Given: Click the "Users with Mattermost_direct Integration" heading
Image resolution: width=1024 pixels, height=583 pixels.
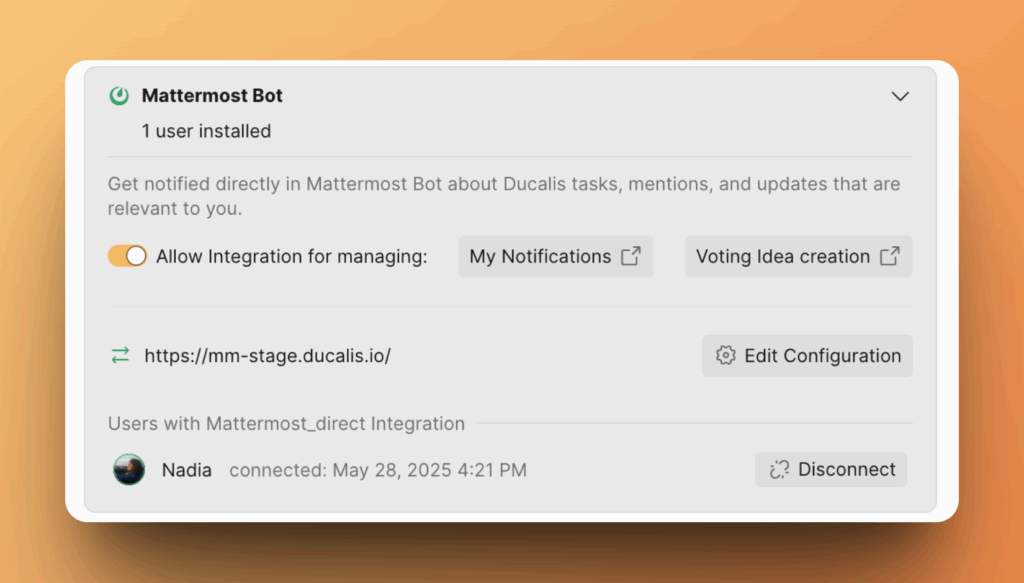Looking at the screenshot, I should pos(286,424).
